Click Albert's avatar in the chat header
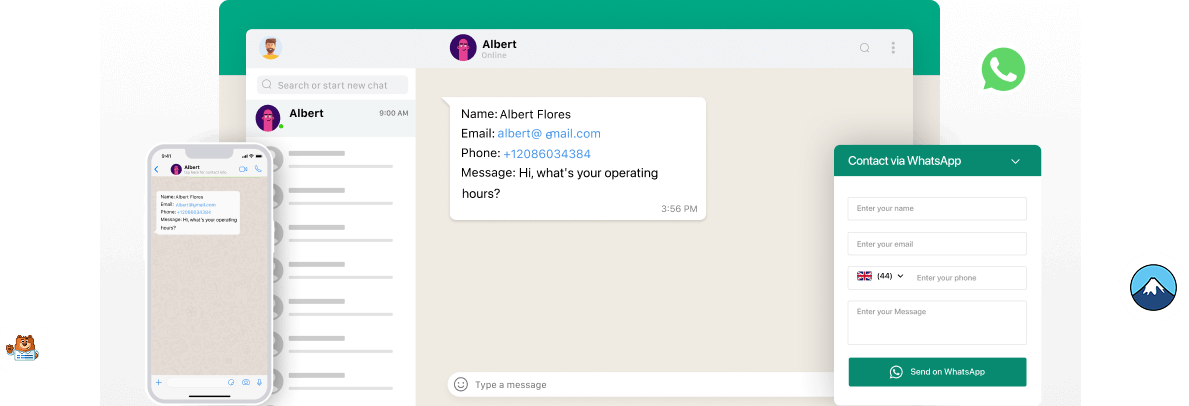Viewport: 1189px width, 406px height. [x=463, y=47]
